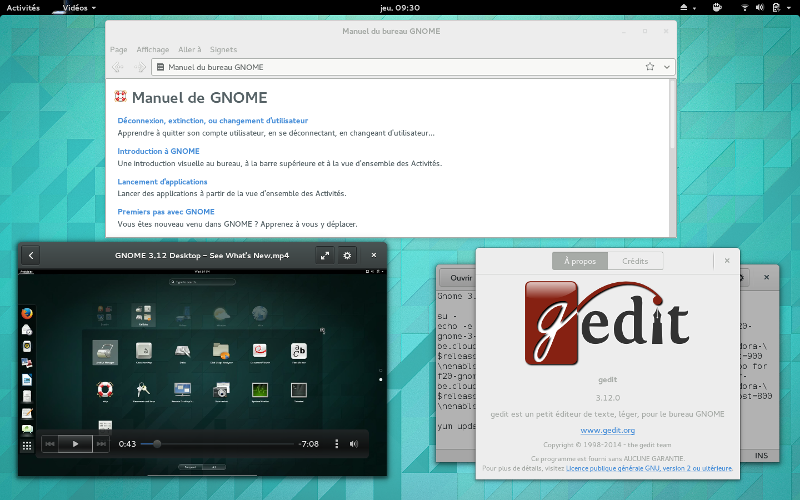This screenshot has height=500, width=800.
Task: Click Ouvrir in the gedit window
Action: 461,278
